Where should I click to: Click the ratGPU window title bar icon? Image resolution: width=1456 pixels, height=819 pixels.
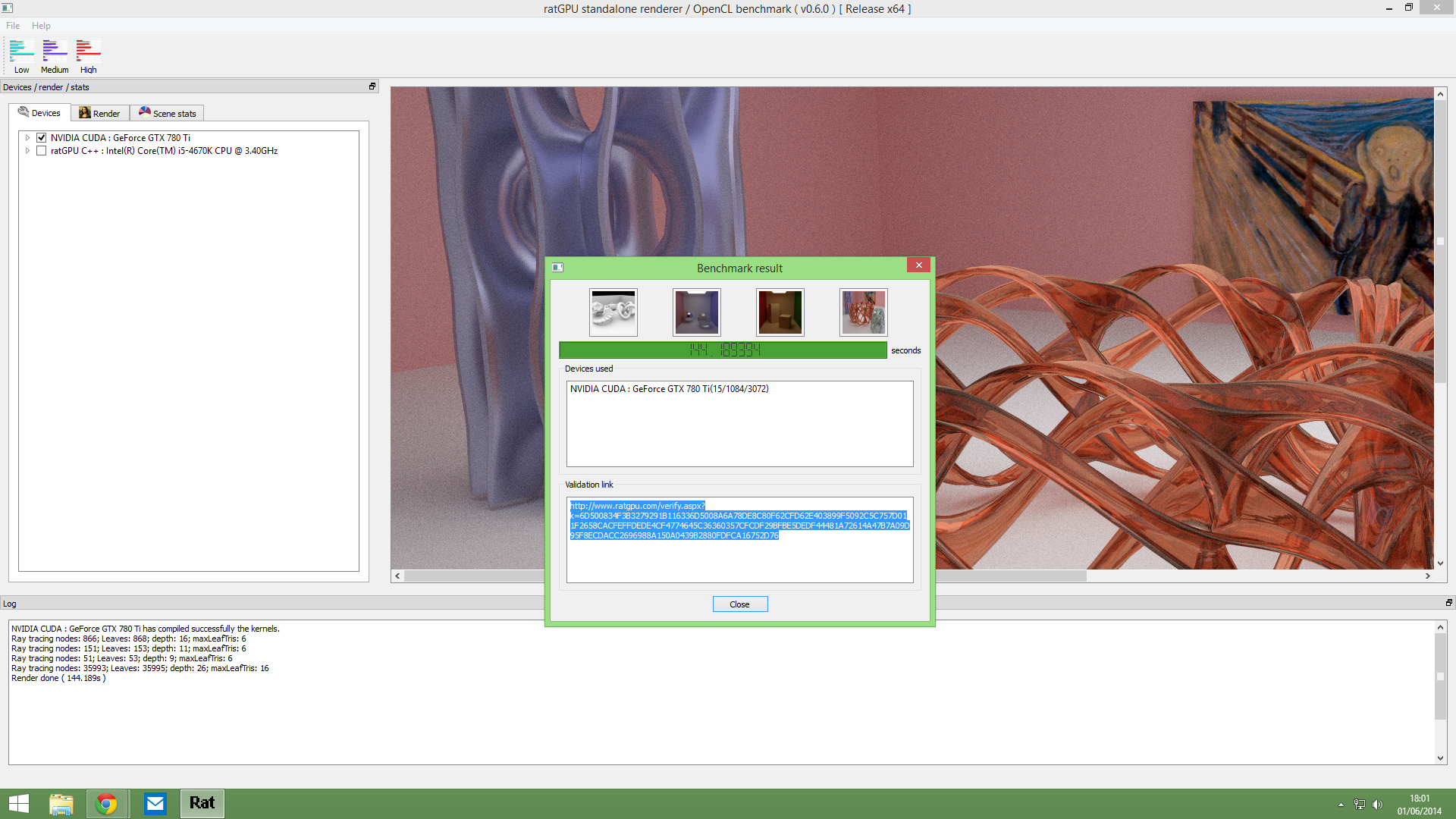point(8,8)
